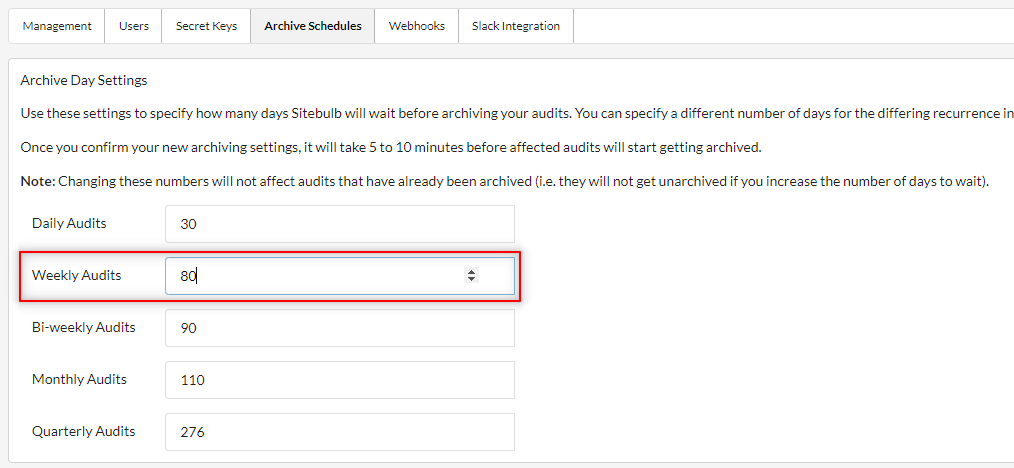
Task: Go to the Secret Keys tab
Action: (206, 27)
